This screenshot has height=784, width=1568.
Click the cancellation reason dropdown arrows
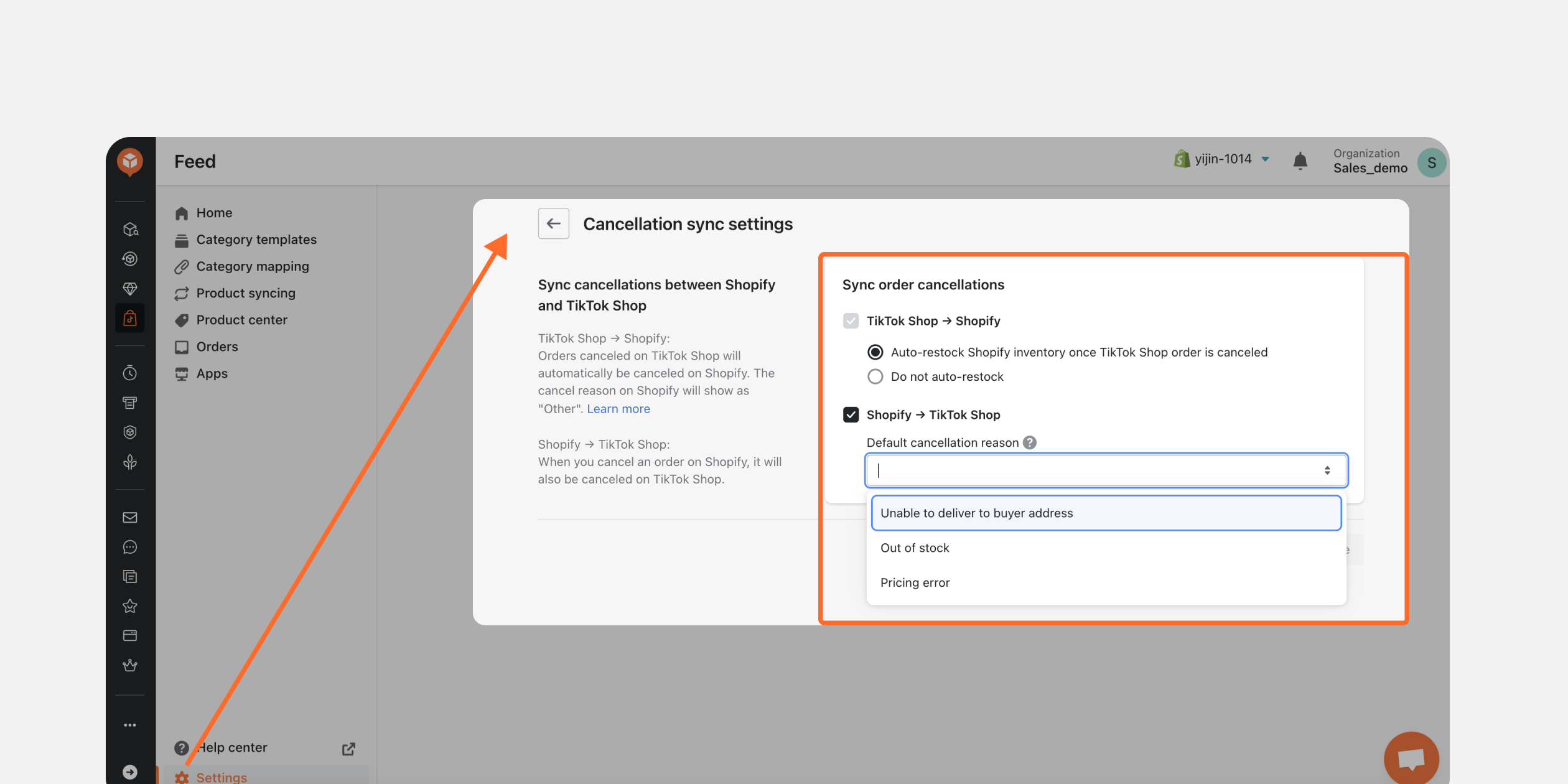[x=1327, y=470]
